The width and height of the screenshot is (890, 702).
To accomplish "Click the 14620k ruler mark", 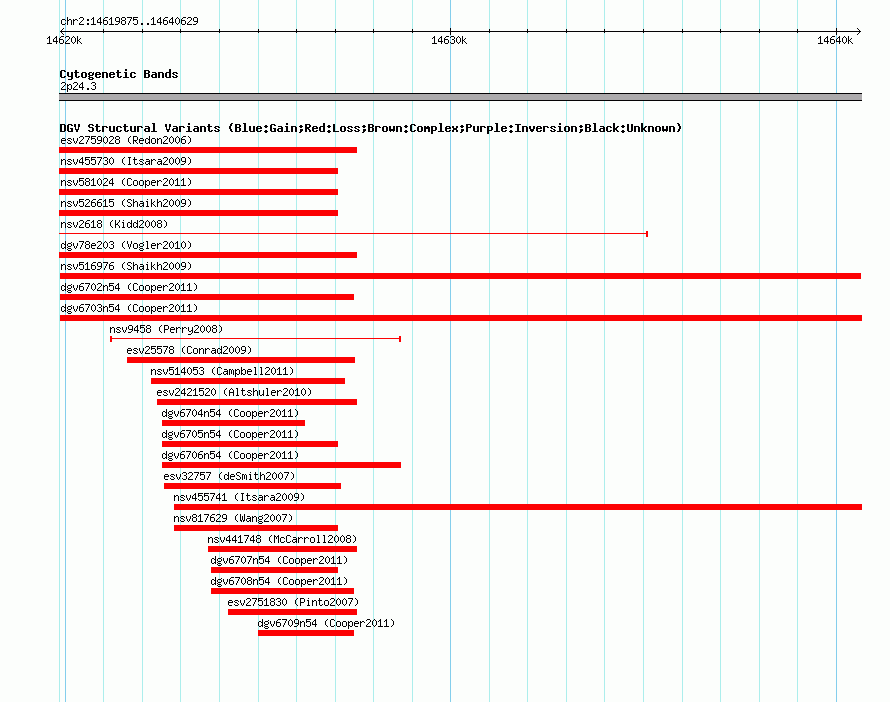I will 64,40.
